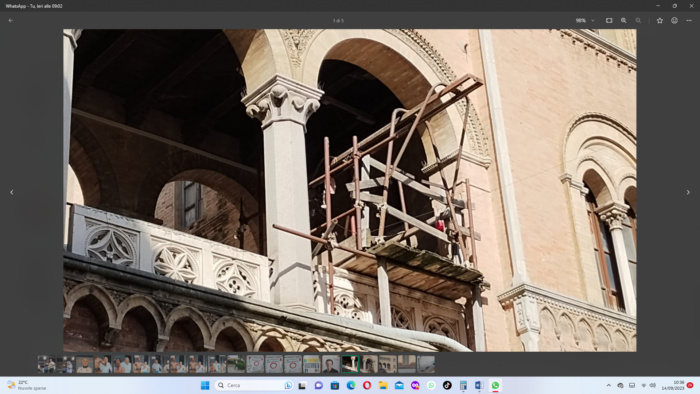Screen dimensions: 700x394
Task: Open Calculator from the taskbar
Action: tap(463, 386)
